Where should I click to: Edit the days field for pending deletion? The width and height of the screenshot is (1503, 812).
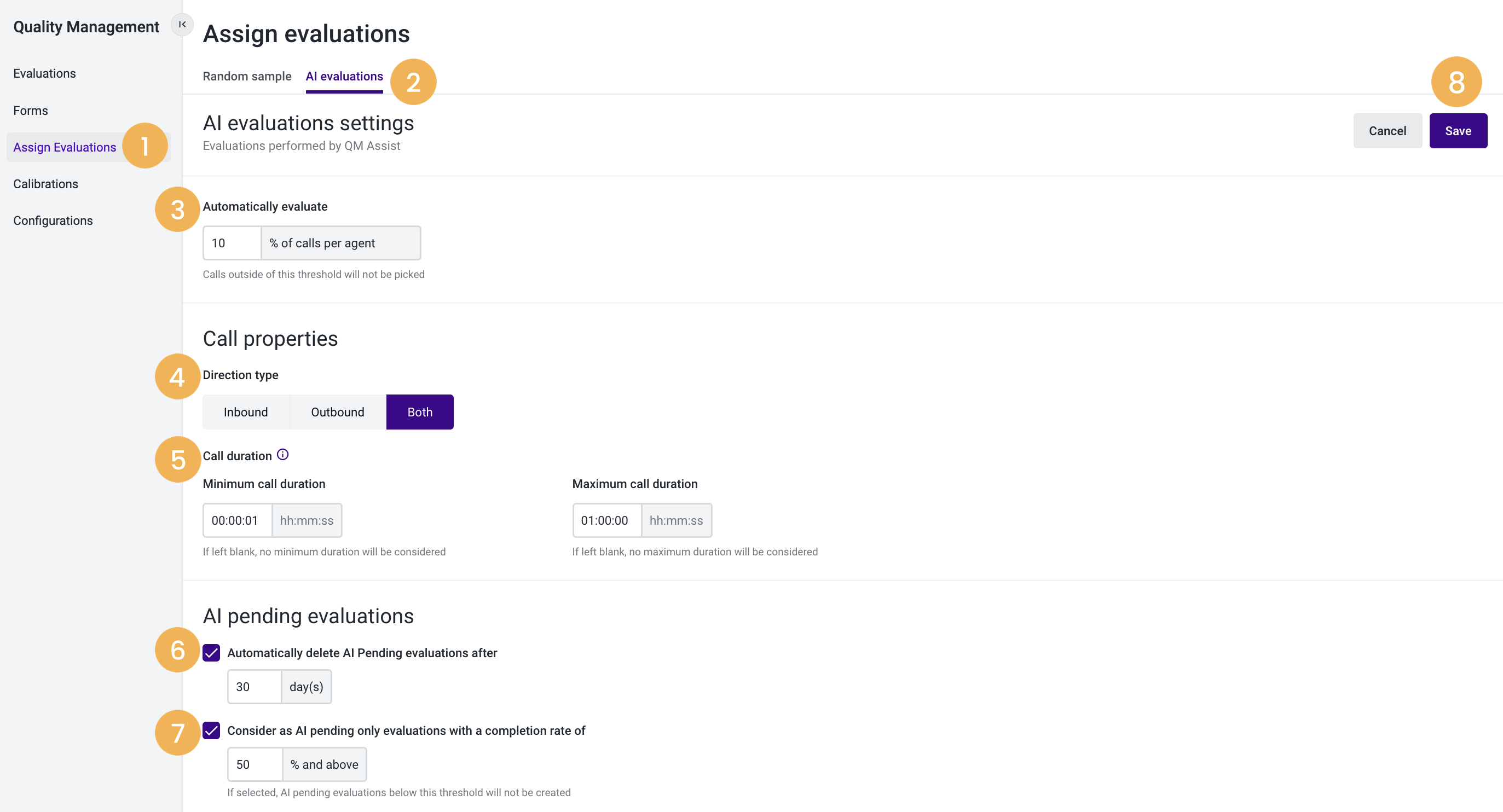255,686
